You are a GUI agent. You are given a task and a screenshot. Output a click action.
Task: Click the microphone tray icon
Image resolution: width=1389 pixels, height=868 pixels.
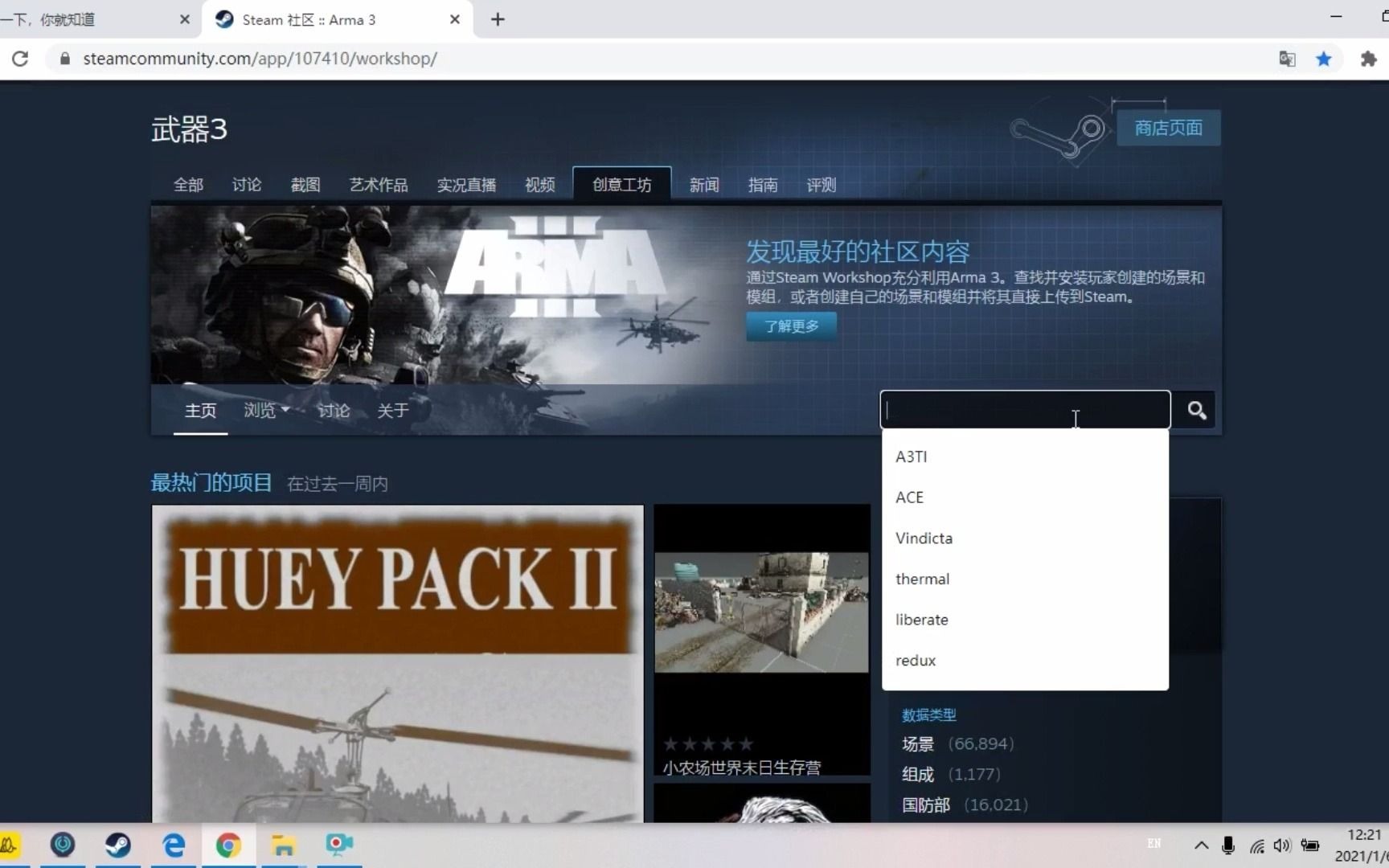coord(1228,845)
